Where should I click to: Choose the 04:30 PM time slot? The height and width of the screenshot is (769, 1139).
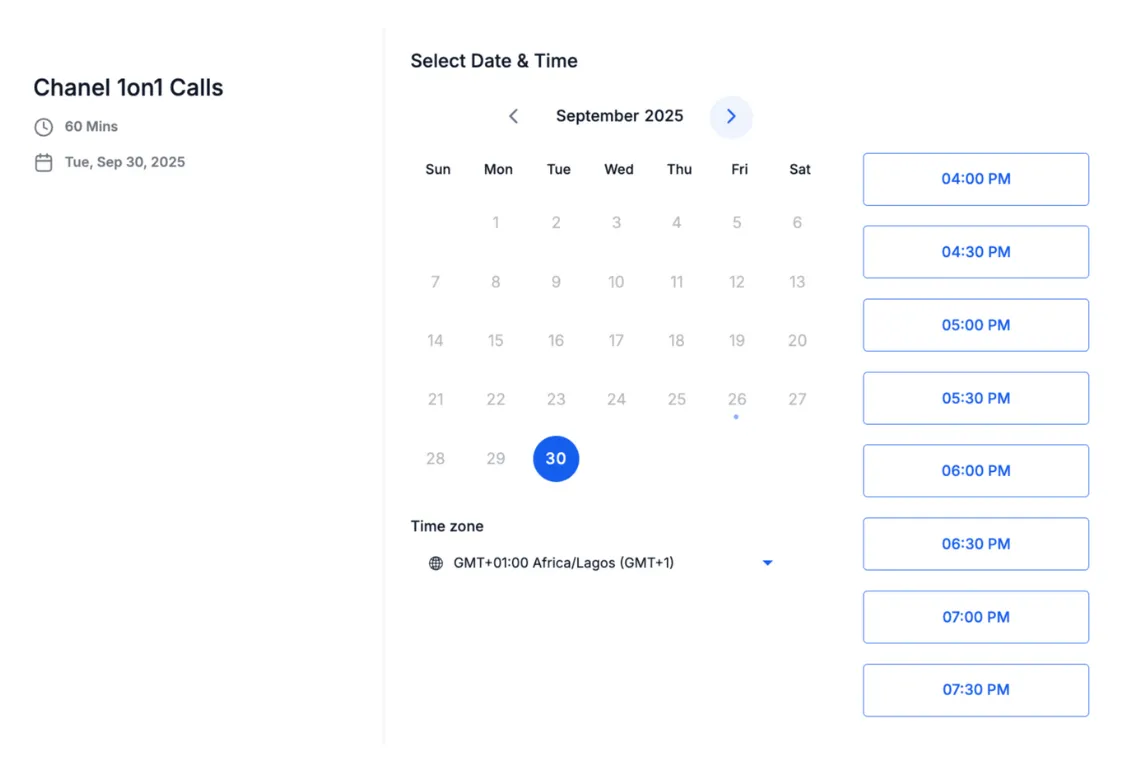(976, 252)
